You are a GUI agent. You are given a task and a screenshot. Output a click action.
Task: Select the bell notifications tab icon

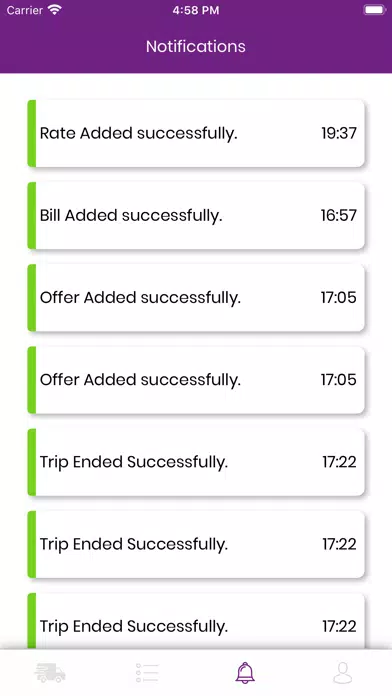click(x=245, y=673)
